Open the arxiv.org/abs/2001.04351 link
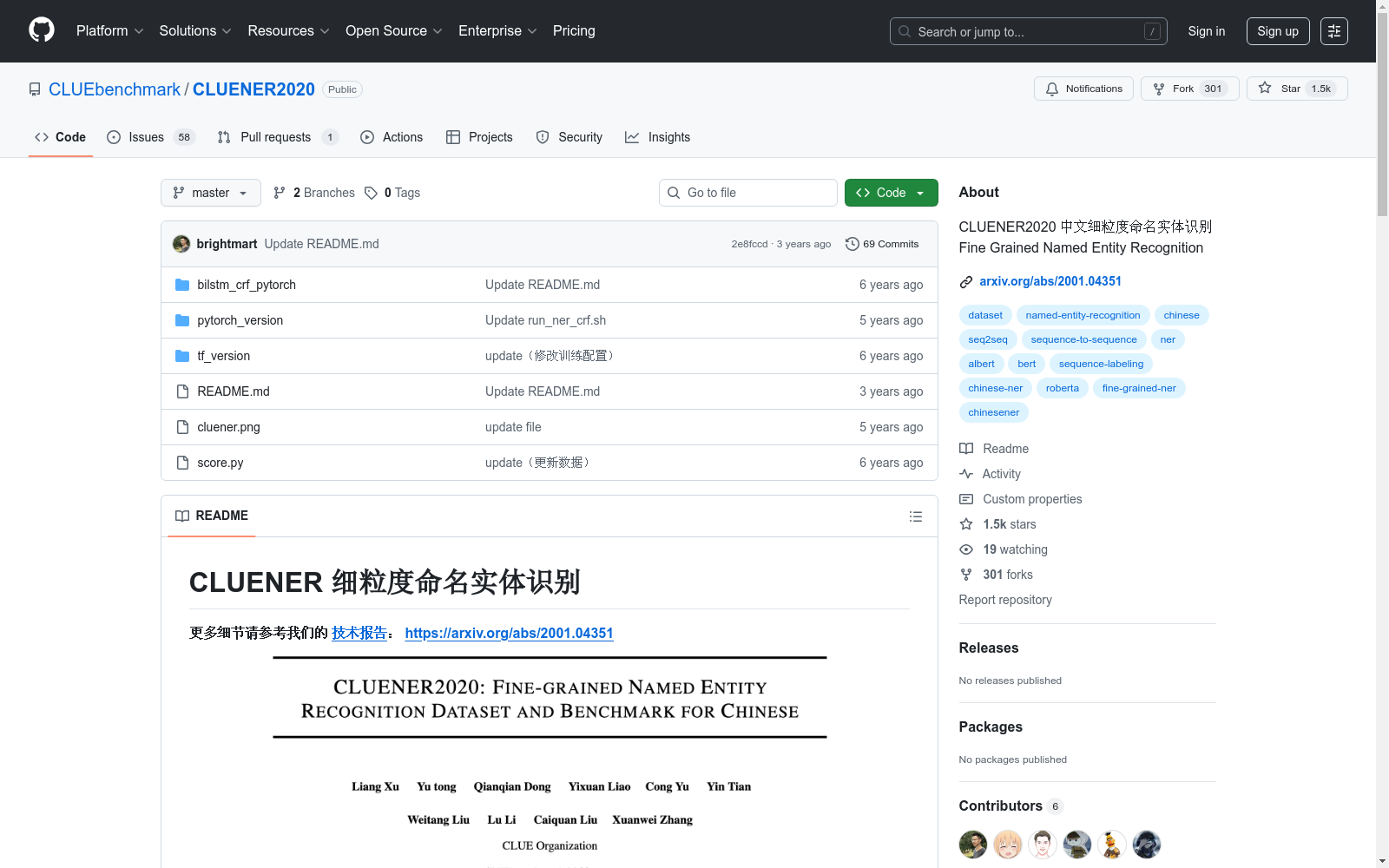The width and height of the screenshot is (1389, 868). 1050,281
